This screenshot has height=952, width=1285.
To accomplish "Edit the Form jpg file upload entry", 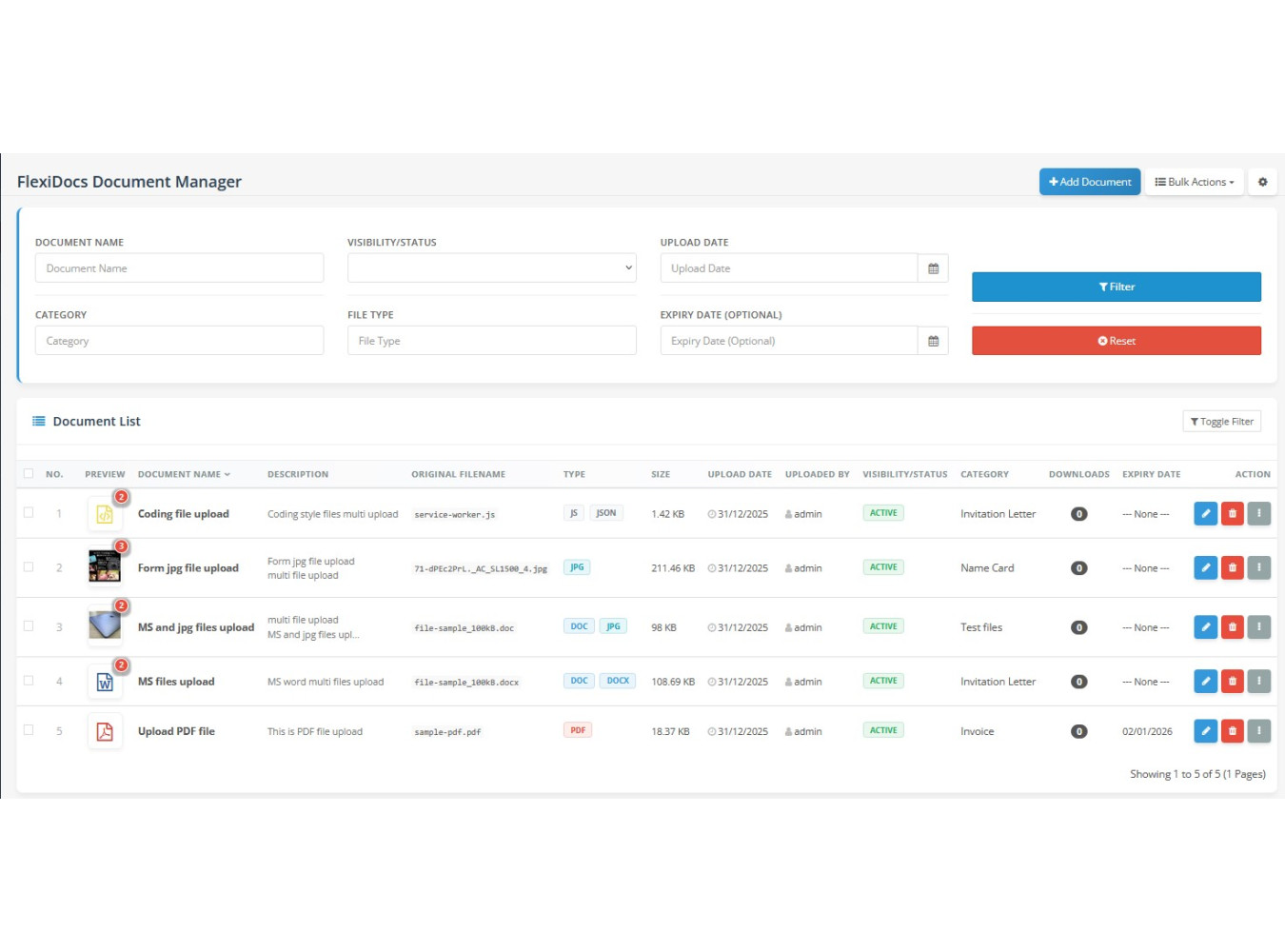I will click(1205, 567).
